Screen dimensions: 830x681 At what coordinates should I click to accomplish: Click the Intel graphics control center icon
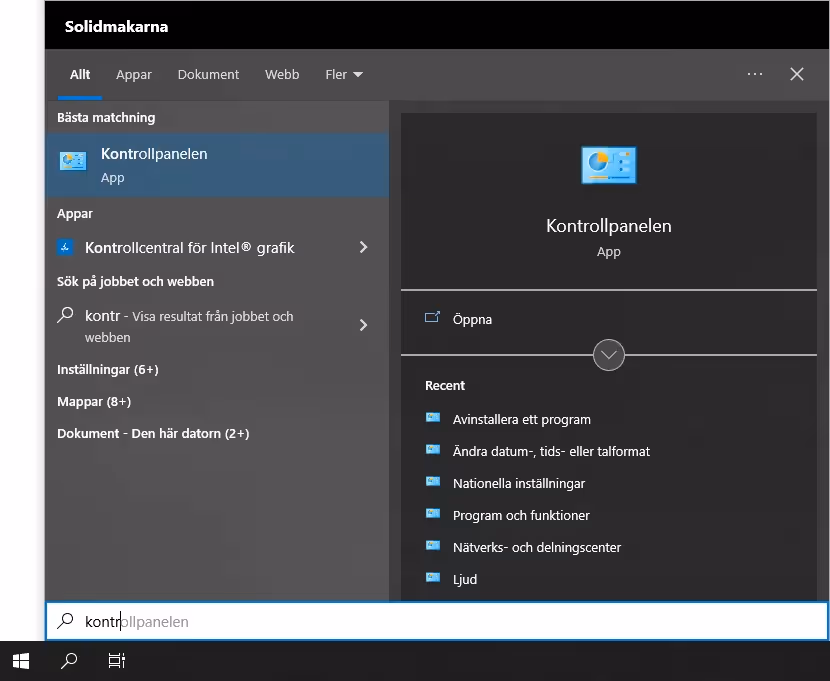65,247
